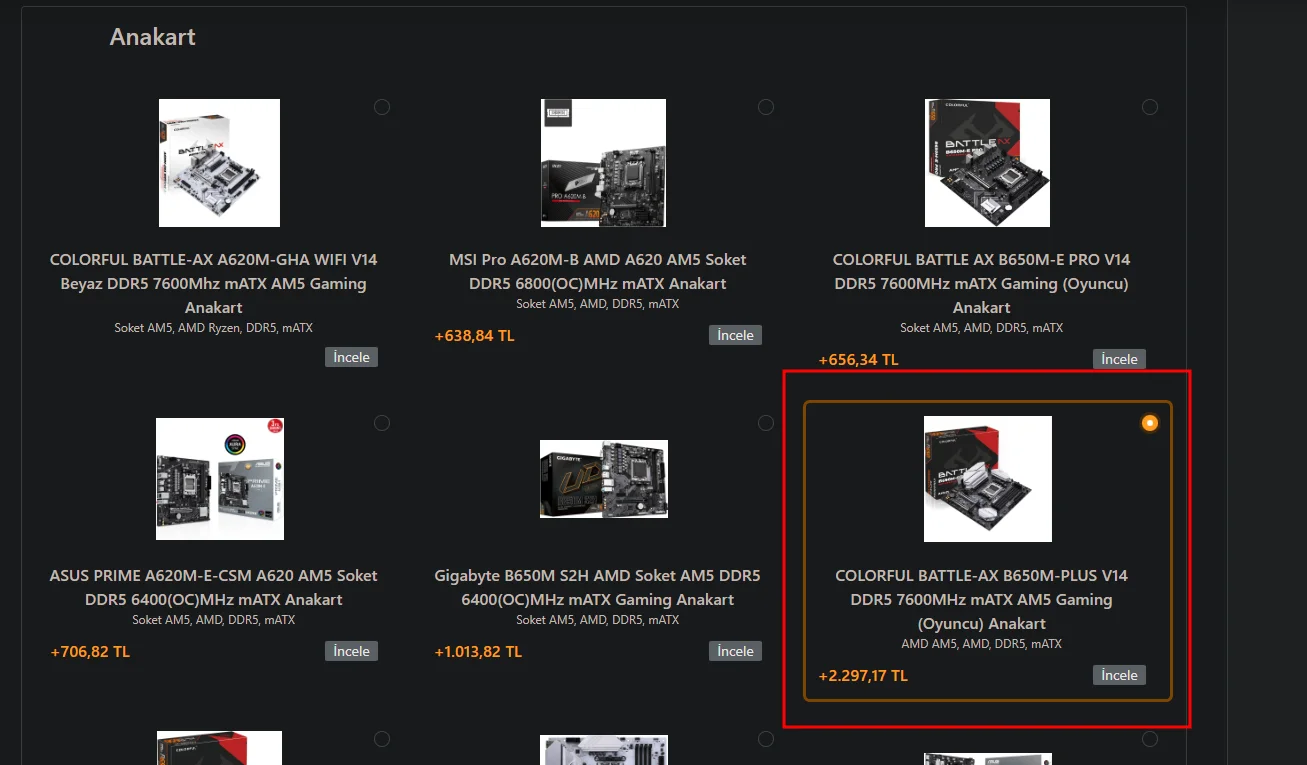Click the +638,84 TL price
This screenshot has width=1307, height=765.
(x=475, y=336)
